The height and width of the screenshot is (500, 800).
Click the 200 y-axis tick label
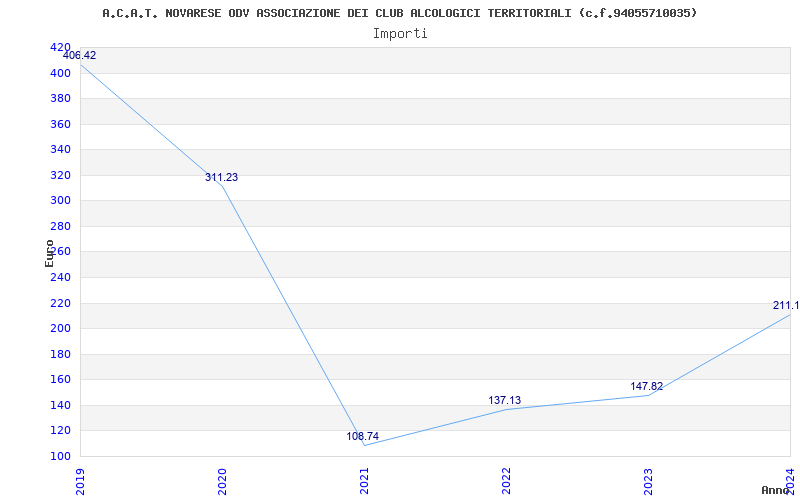[x=60, y=329]
